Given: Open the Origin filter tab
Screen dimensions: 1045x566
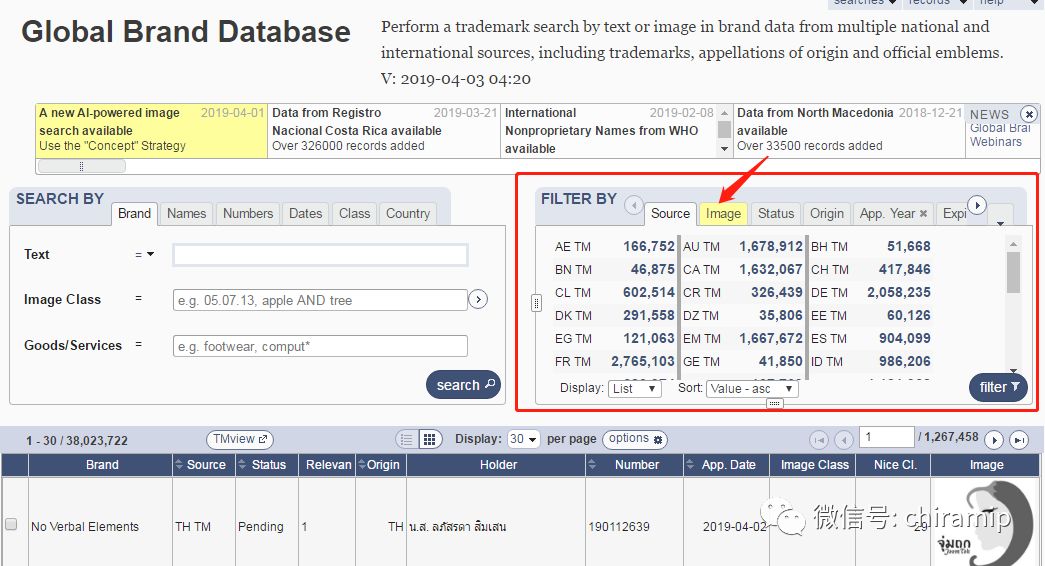Looking at the screenshot, I should click(x=826, y=213).
